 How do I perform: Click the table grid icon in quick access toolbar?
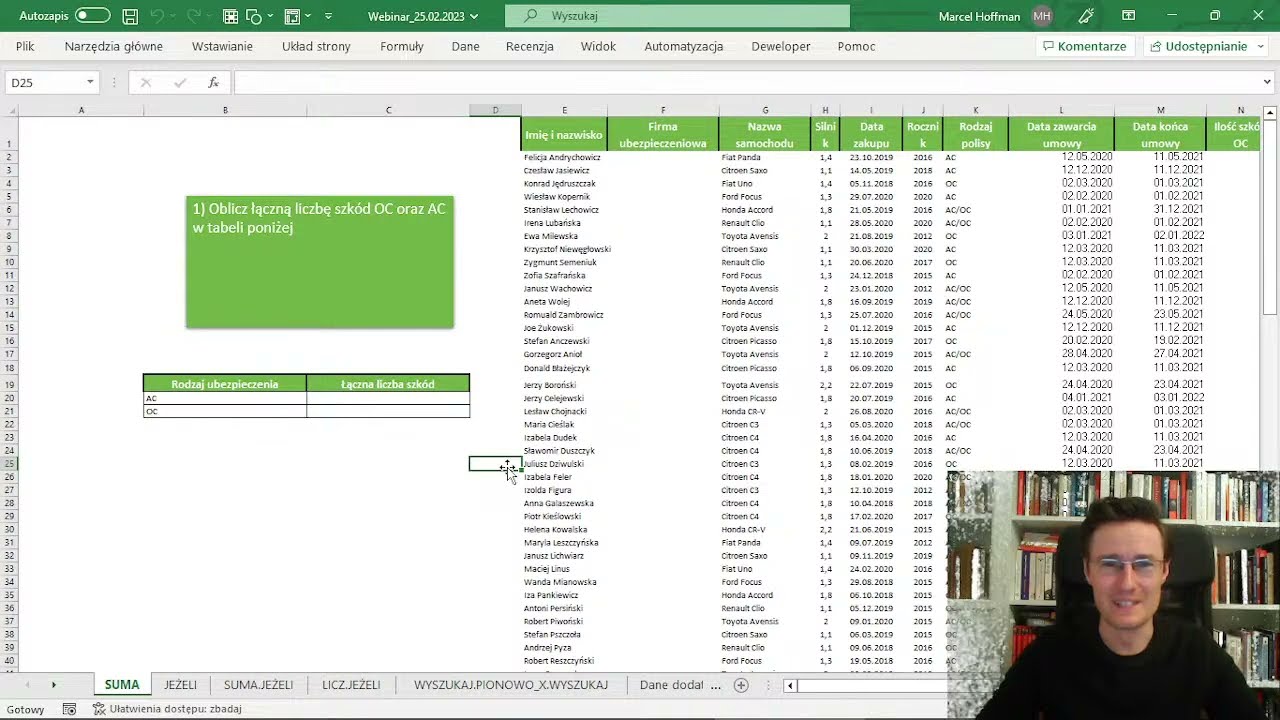pos(230,16)
